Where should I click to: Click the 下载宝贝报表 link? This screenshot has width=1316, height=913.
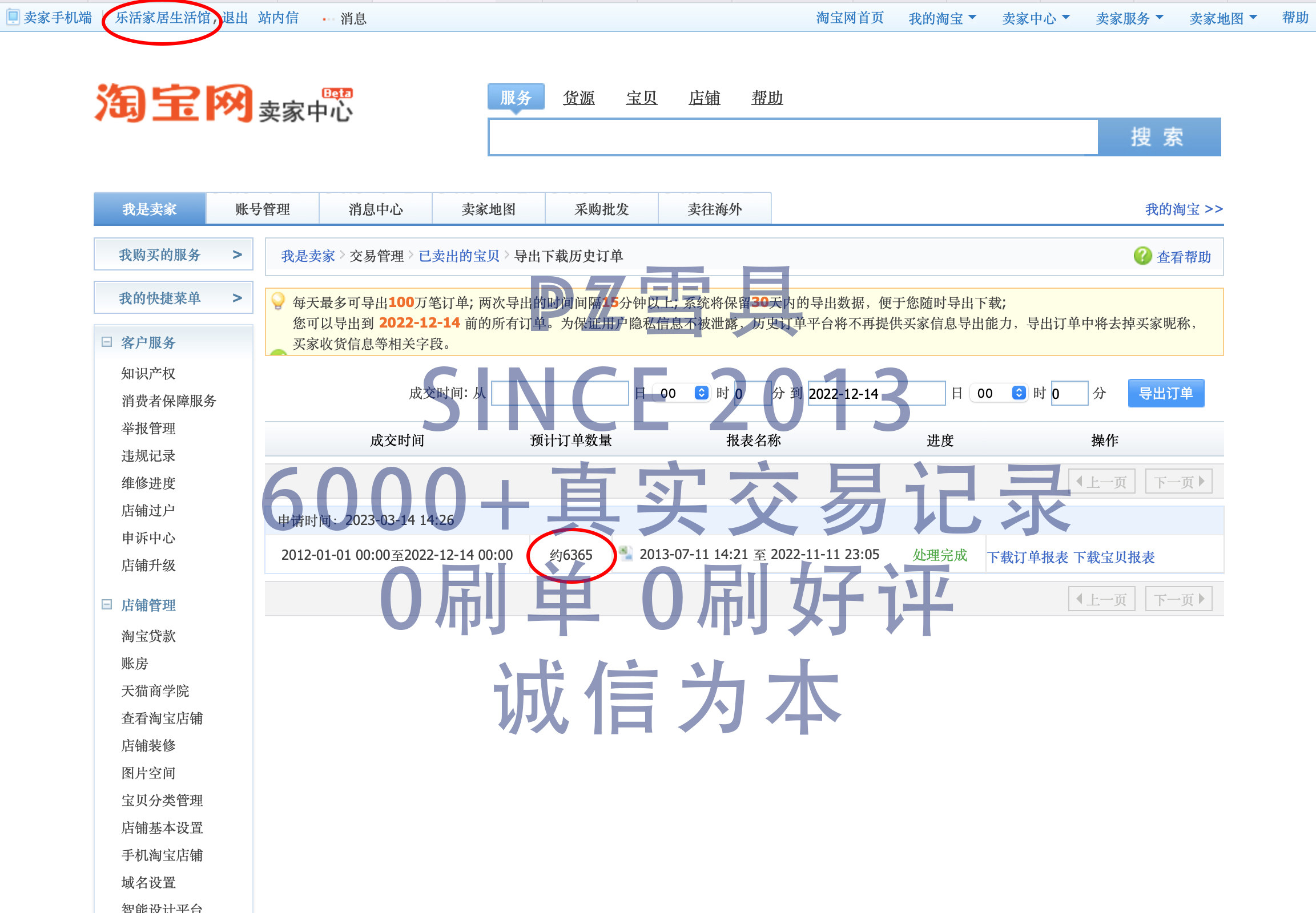pos(1114,557)
